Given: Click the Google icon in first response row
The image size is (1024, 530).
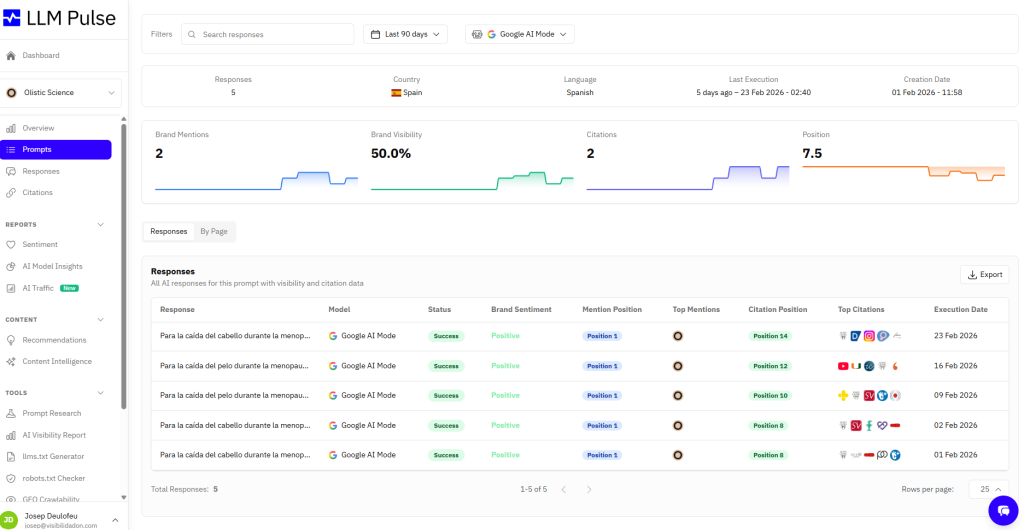Looking at the screenshot, I should pos(334,336).
